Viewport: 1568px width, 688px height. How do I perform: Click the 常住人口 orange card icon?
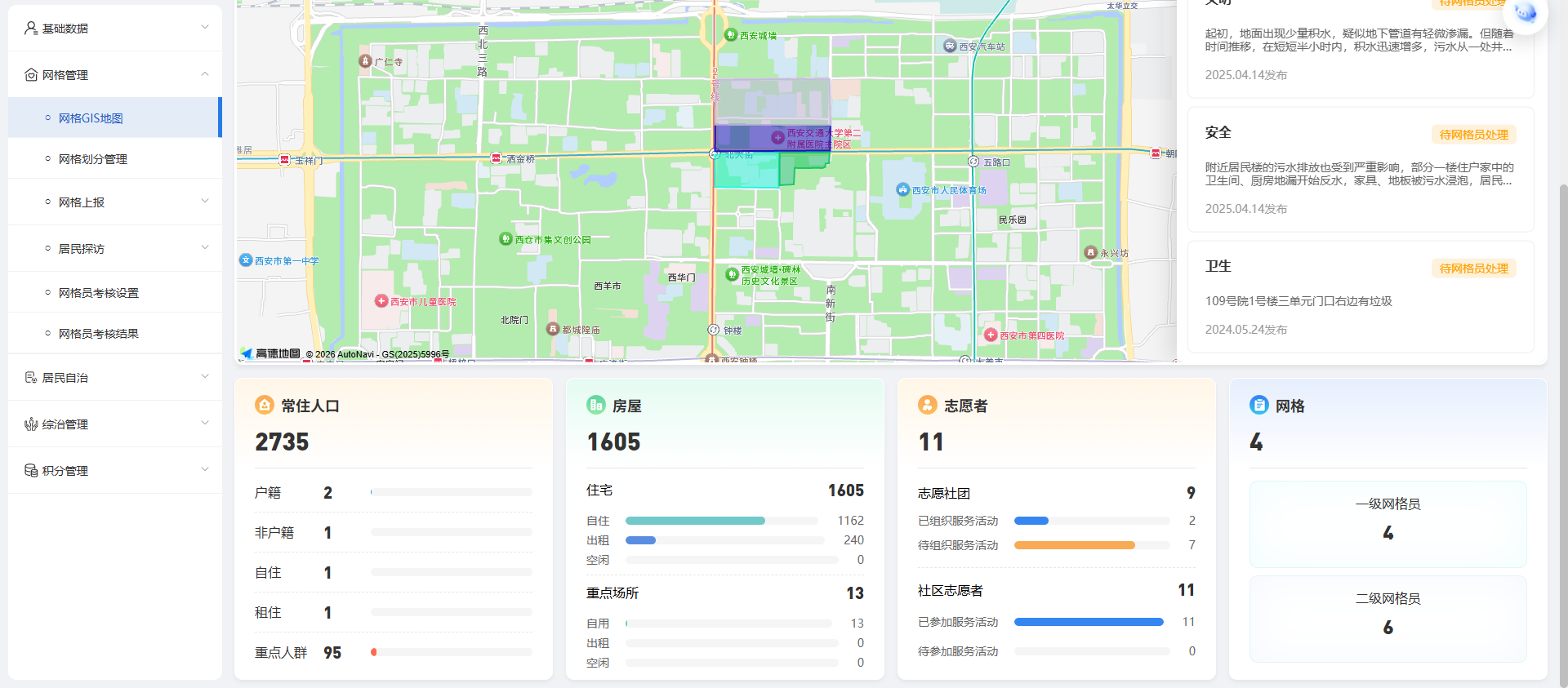tap(265, 405)
